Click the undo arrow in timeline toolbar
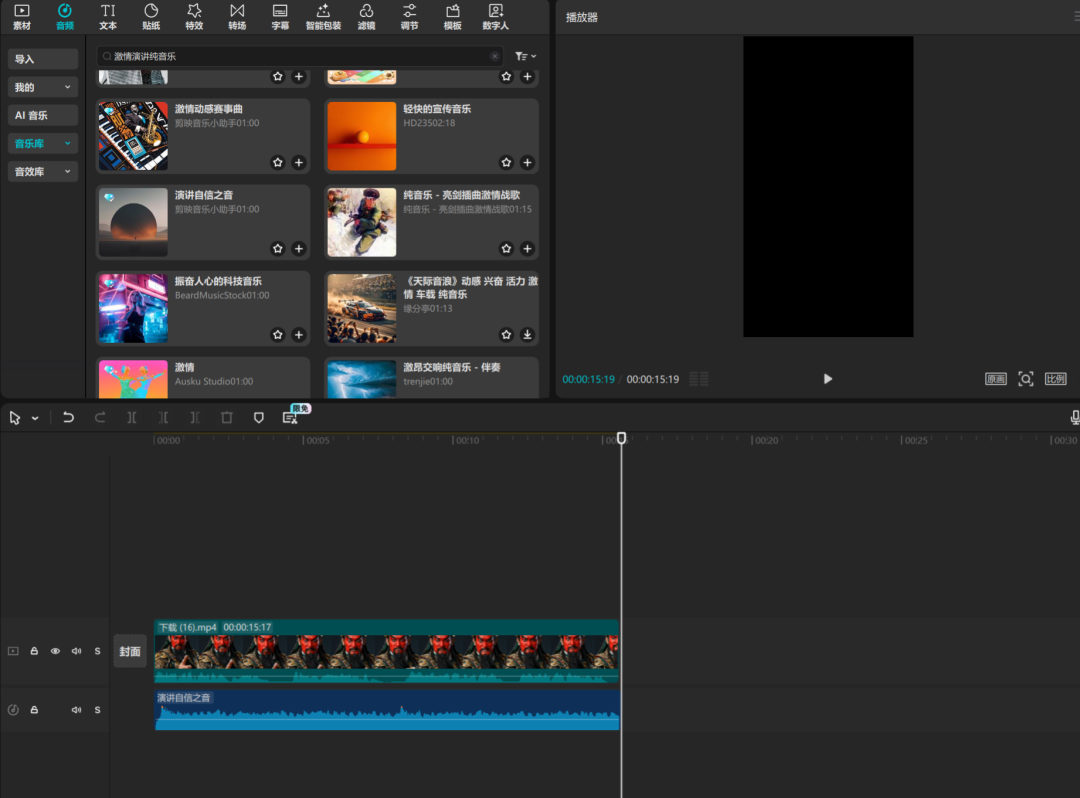The height and width of the screenshot is (798, 1080). click(x=68, y=417)
